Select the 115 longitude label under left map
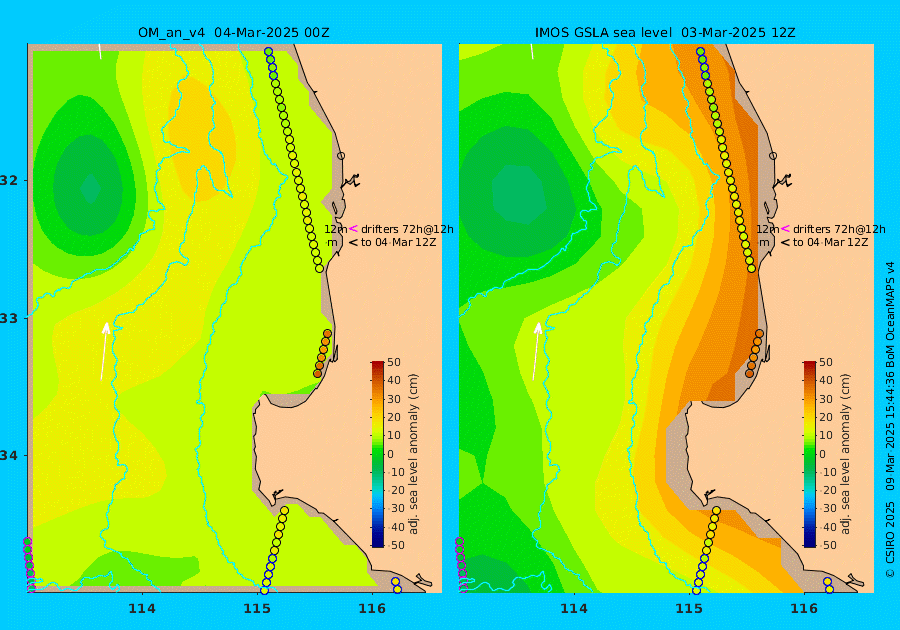 click(x=257, y=608)
